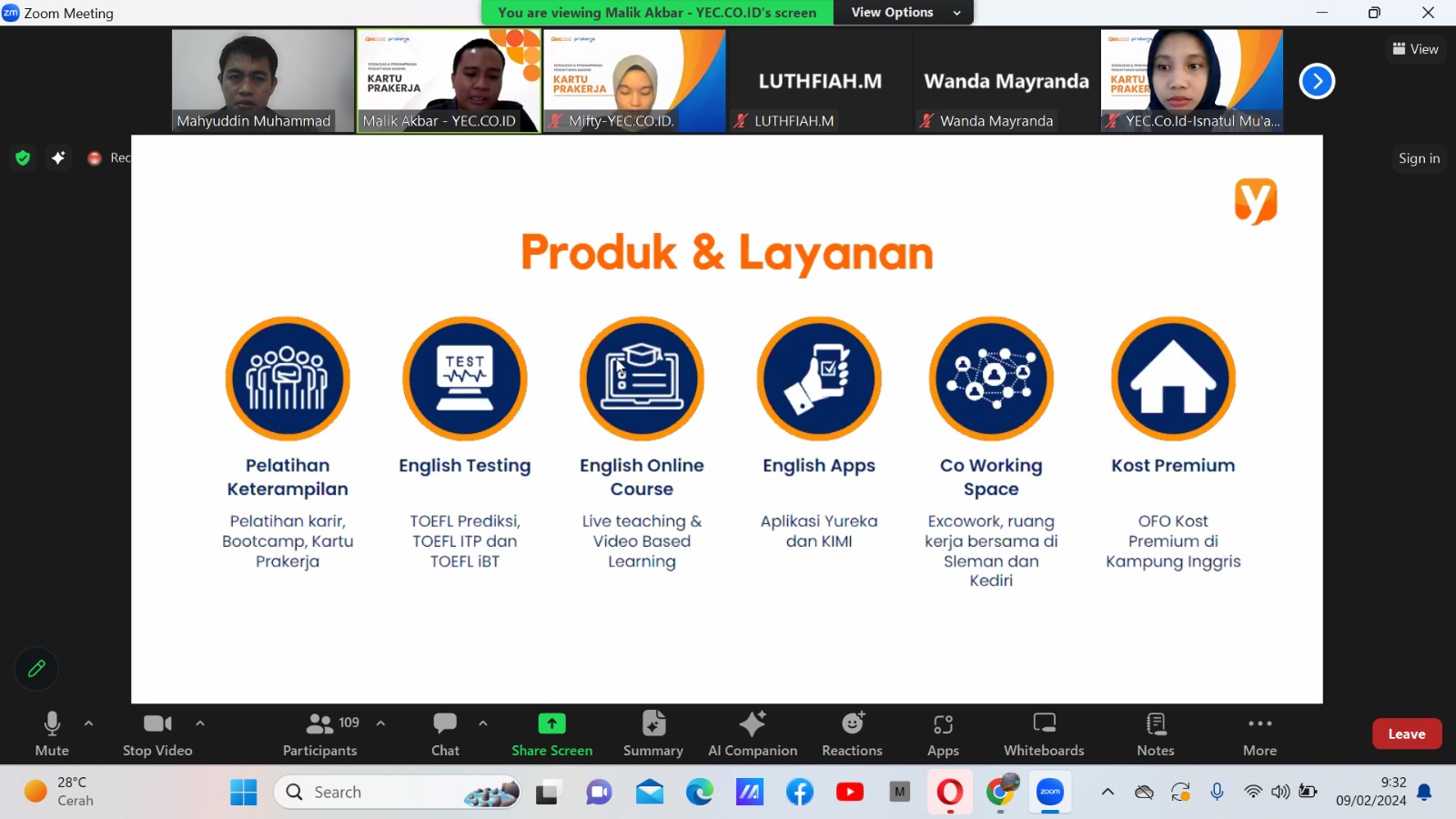This screenshot has height=819, width=1456.
Task: Open Whiteboards
Action: coord(1044,733)
